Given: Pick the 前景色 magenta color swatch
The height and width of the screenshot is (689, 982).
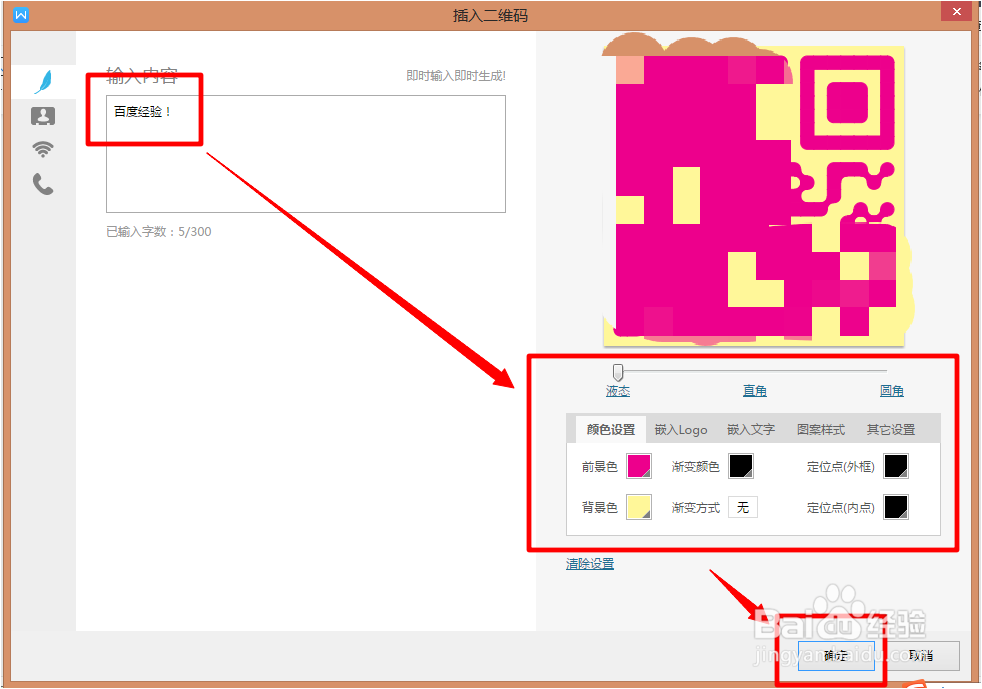Looking at the screenshot, I should pyautogui.click(x=639, y=466).
